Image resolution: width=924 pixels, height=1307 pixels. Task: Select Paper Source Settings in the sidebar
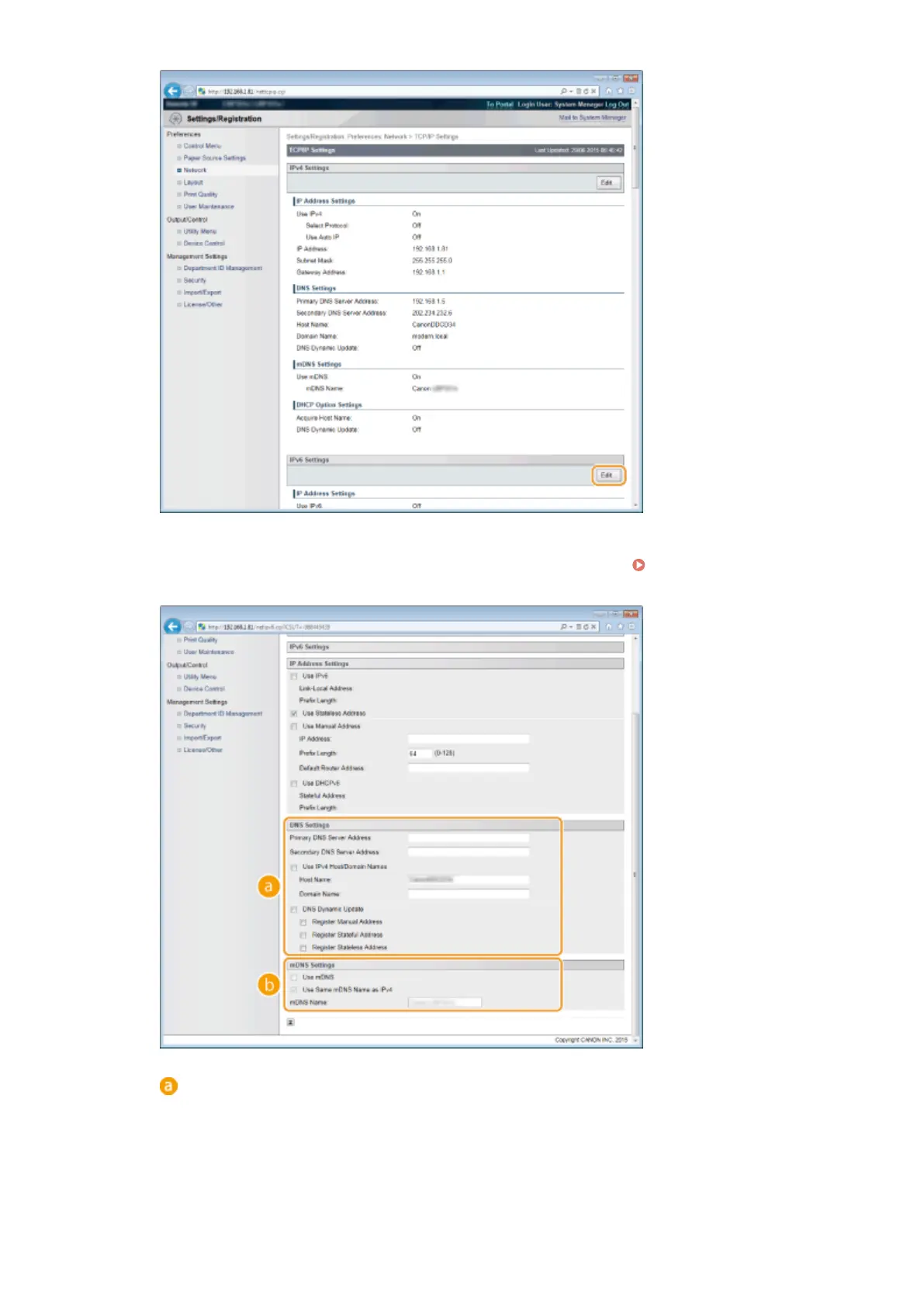click(214, 158)
